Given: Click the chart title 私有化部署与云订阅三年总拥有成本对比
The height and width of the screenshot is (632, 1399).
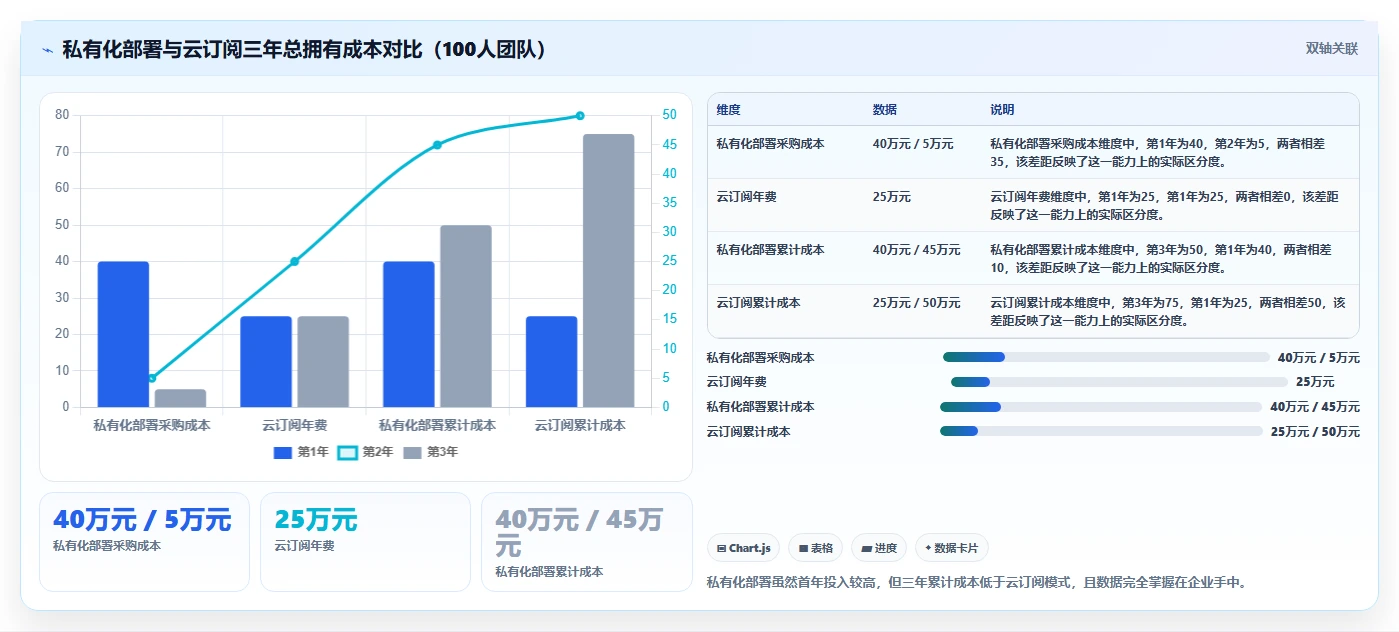Looking at the screenshot, I should 306,49.
